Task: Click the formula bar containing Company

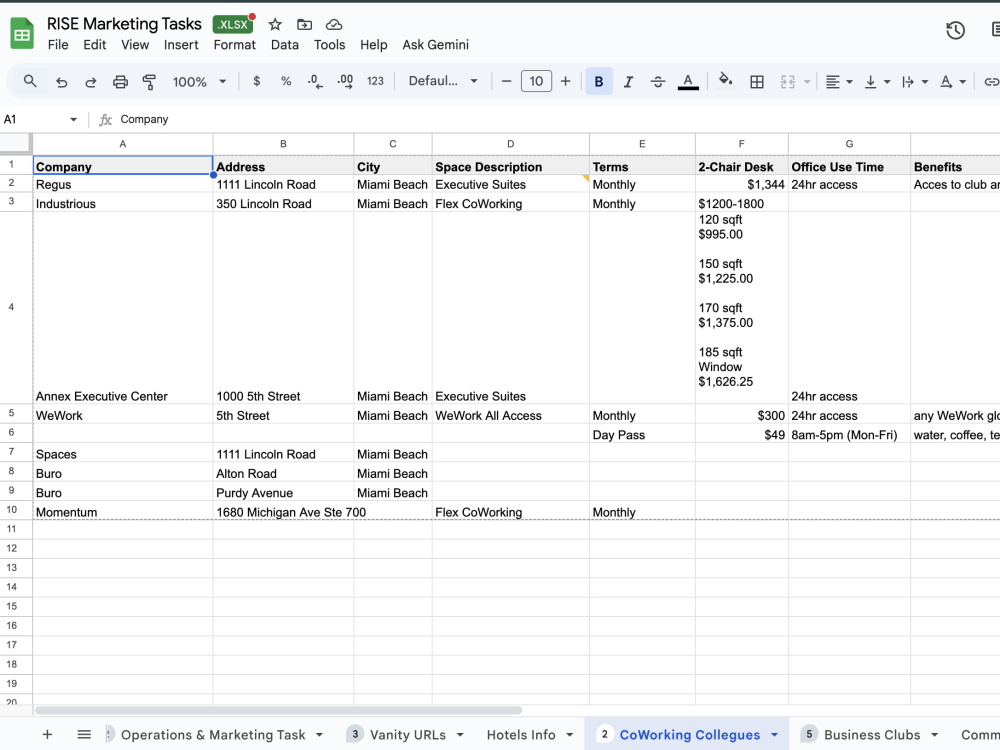Action: [x=555, y=119]
